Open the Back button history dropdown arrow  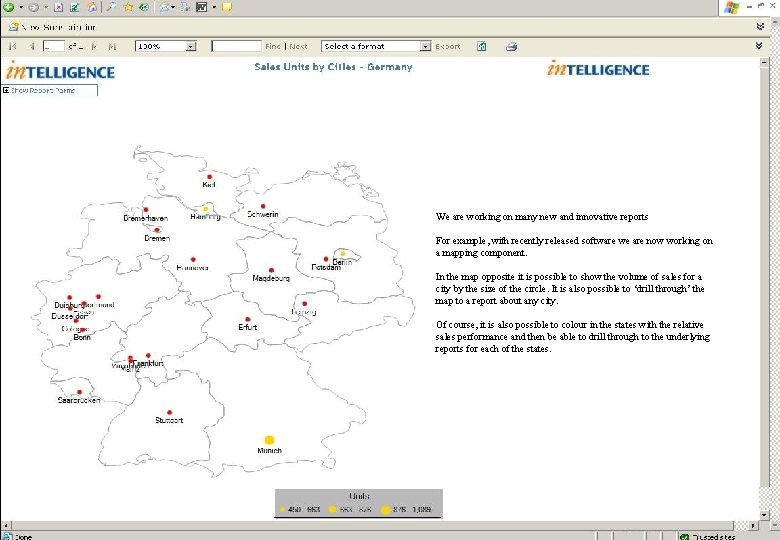(21, 7)
